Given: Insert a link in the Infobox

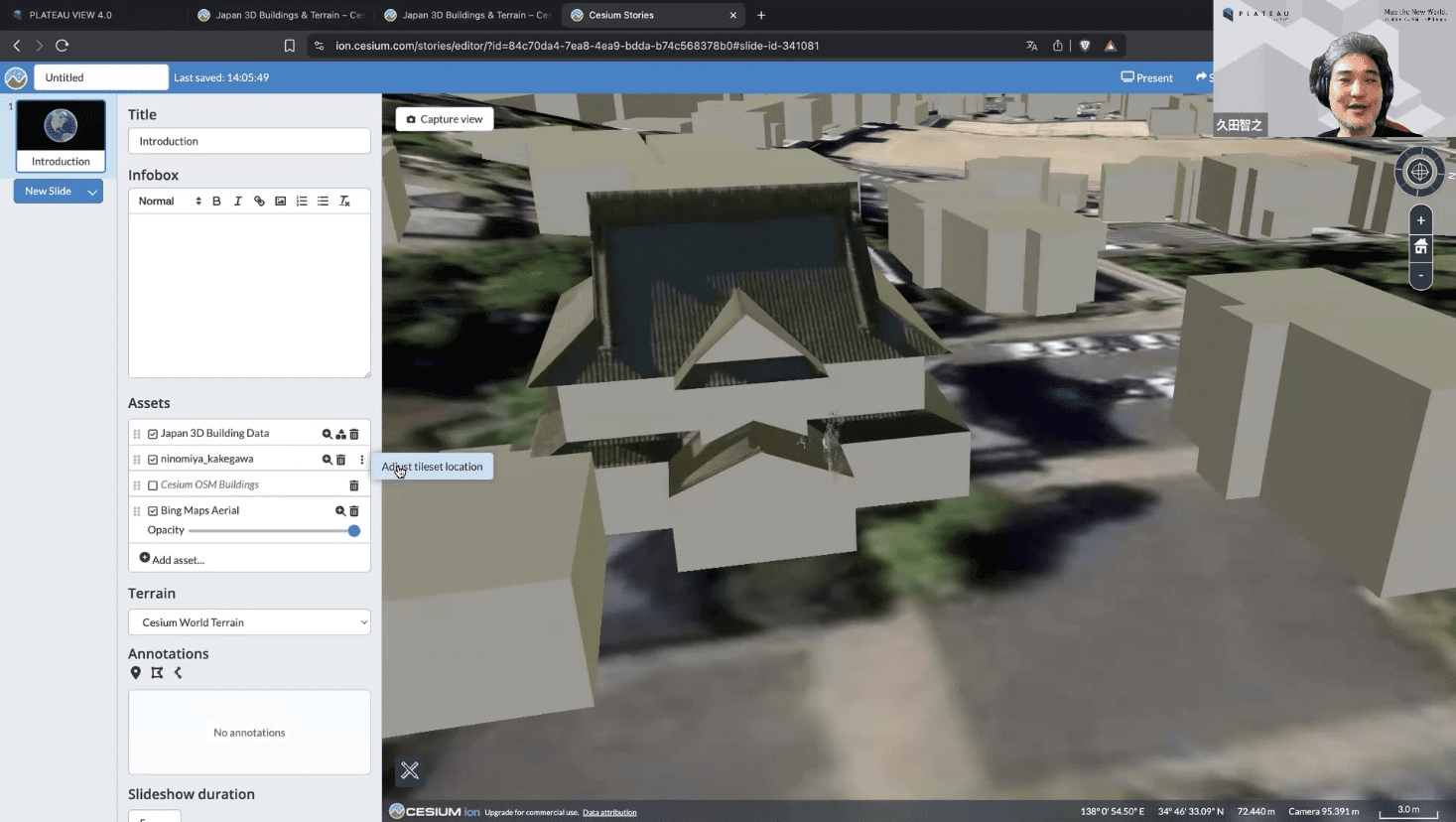Looking at the screenshot, I should click(259, 202).
